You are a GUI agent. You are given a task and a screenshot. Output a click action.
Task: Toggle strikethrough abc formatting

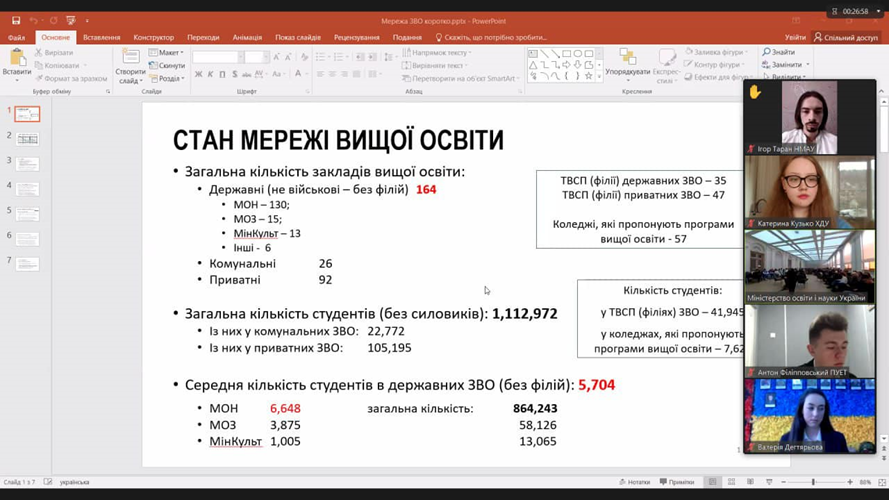246,74
